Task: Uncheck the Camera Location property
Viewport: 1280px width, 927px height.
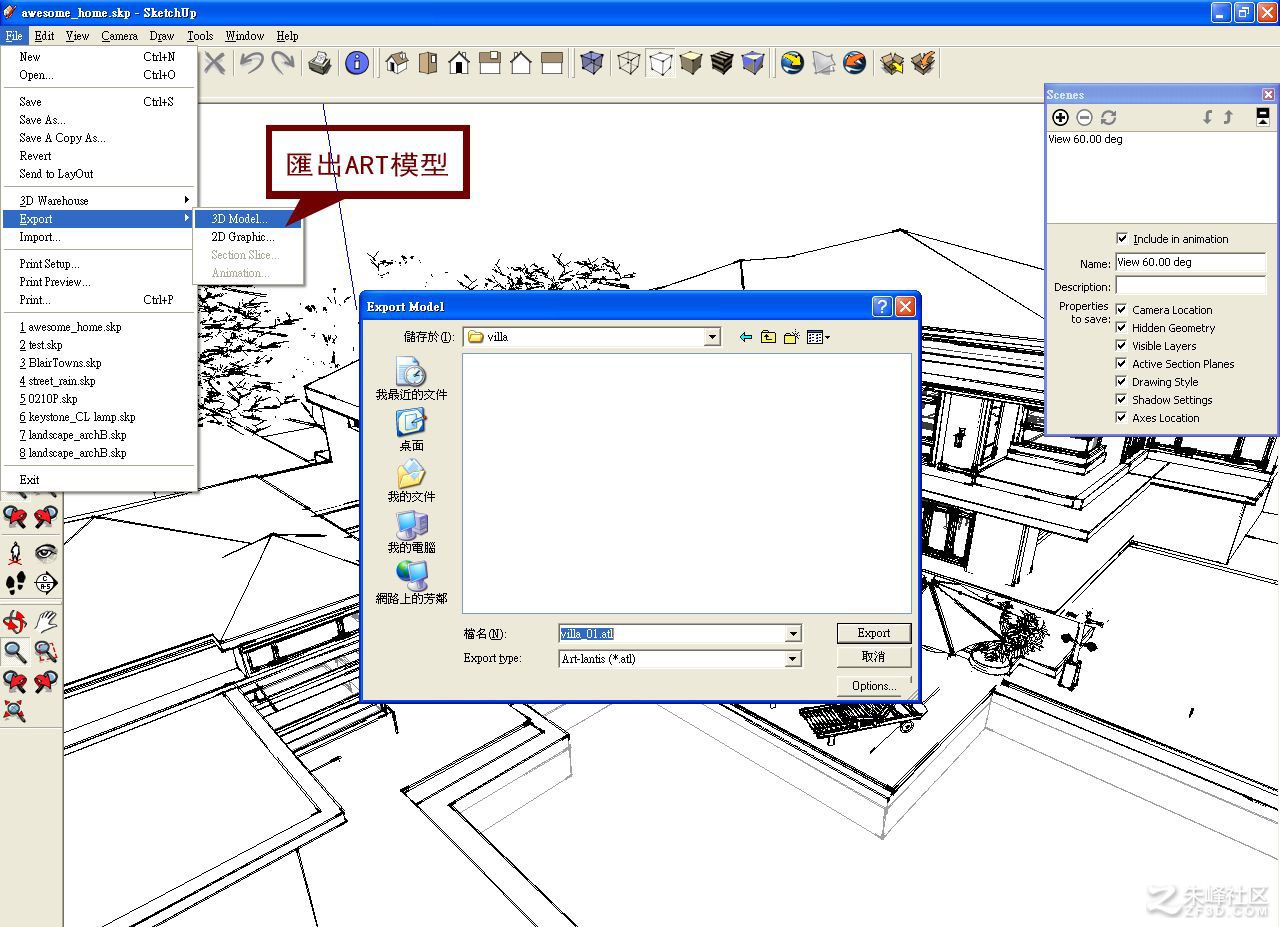Action: [x=1122, y=310]
